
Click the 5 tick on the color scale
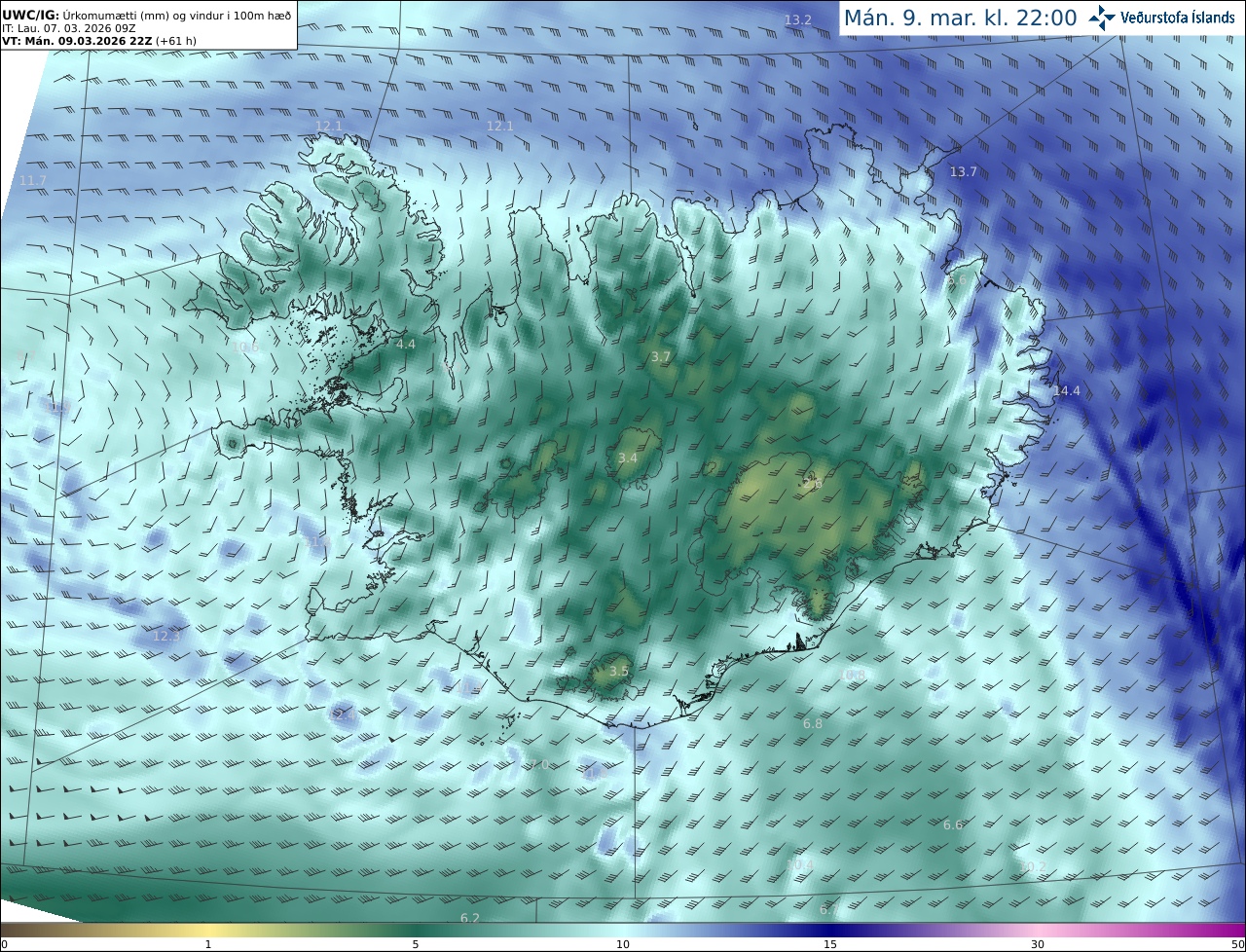(x=416, y=944)
